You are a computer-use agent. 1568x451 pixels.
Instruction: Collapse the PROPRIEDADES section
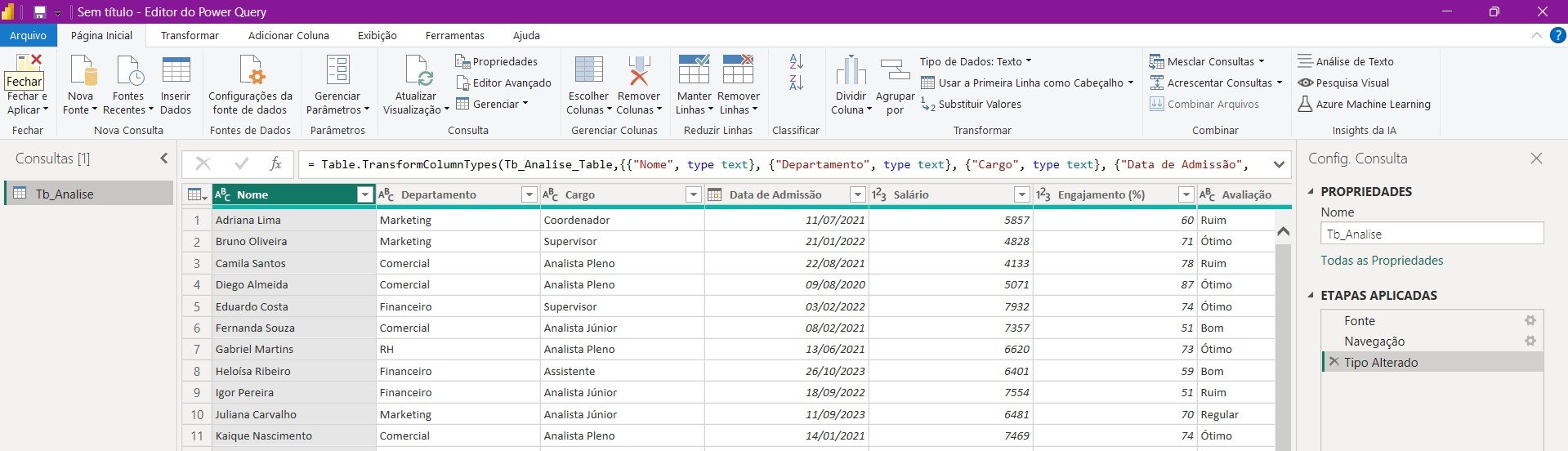pyautogui.click(x=1311, y=191)
